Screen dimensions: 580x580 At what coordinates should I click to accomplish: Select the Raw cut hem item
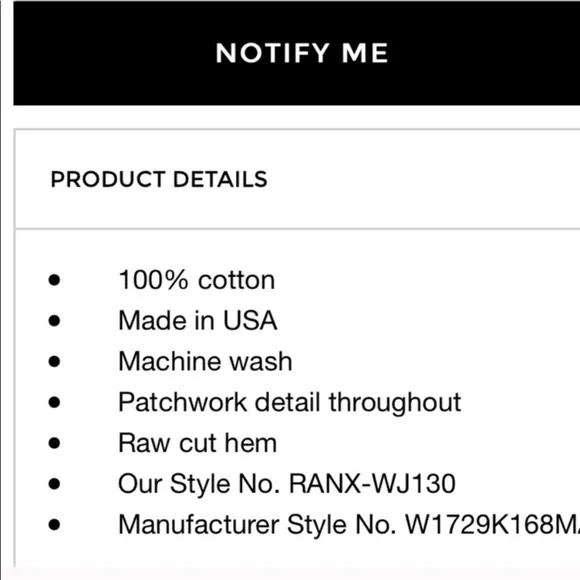coord(198,443)
